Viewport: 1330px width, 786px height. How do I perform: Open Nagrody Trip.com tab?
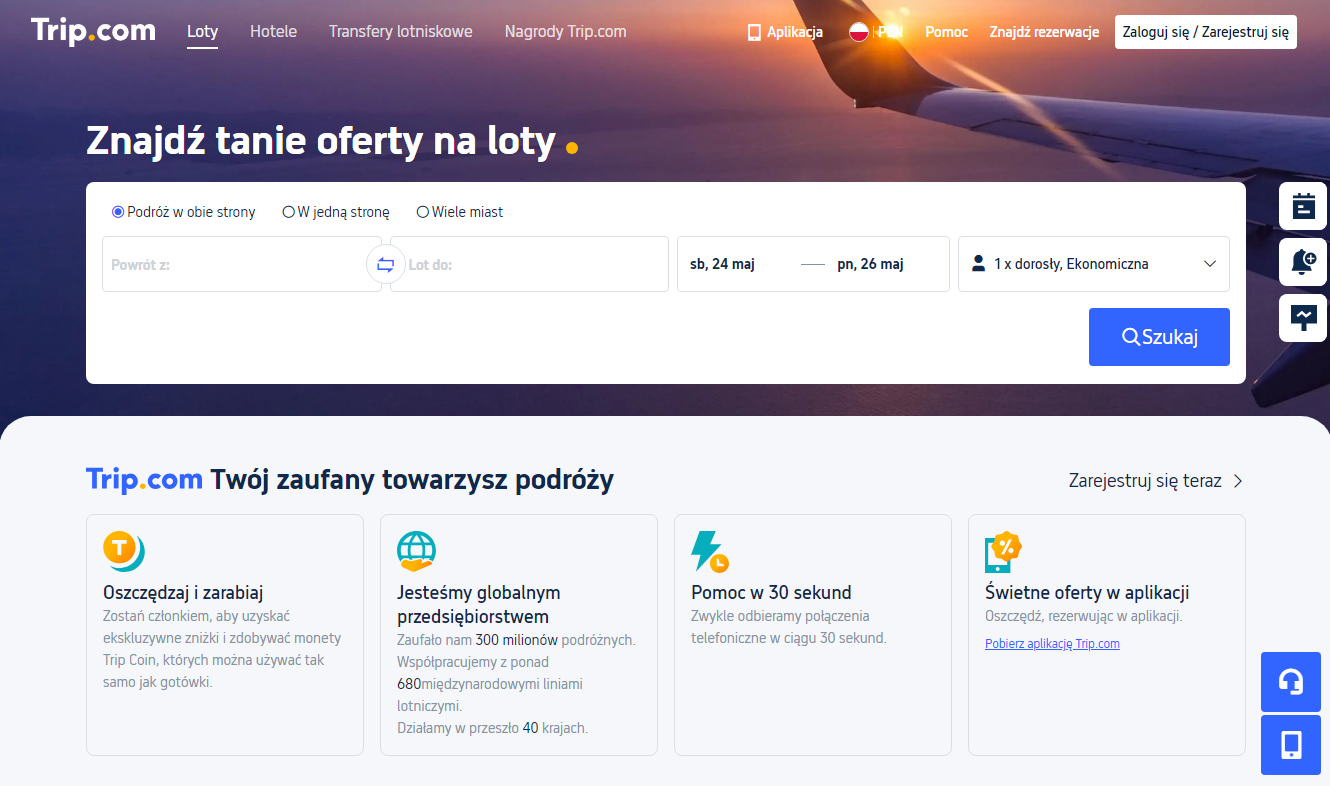pos(566,31)
